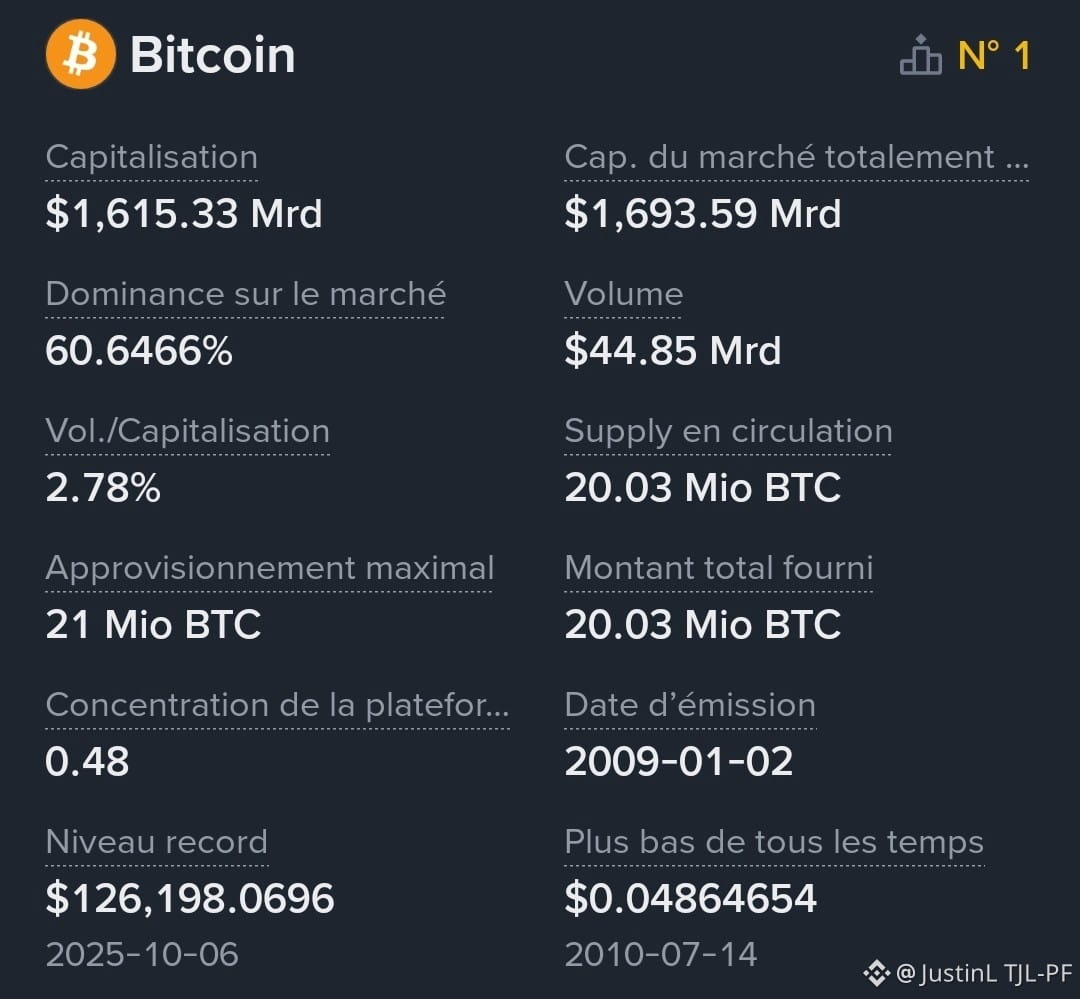Screen dimensions: 1080x999
Task: Tap the Dominance sur le marché label
Action: [245, 294]
